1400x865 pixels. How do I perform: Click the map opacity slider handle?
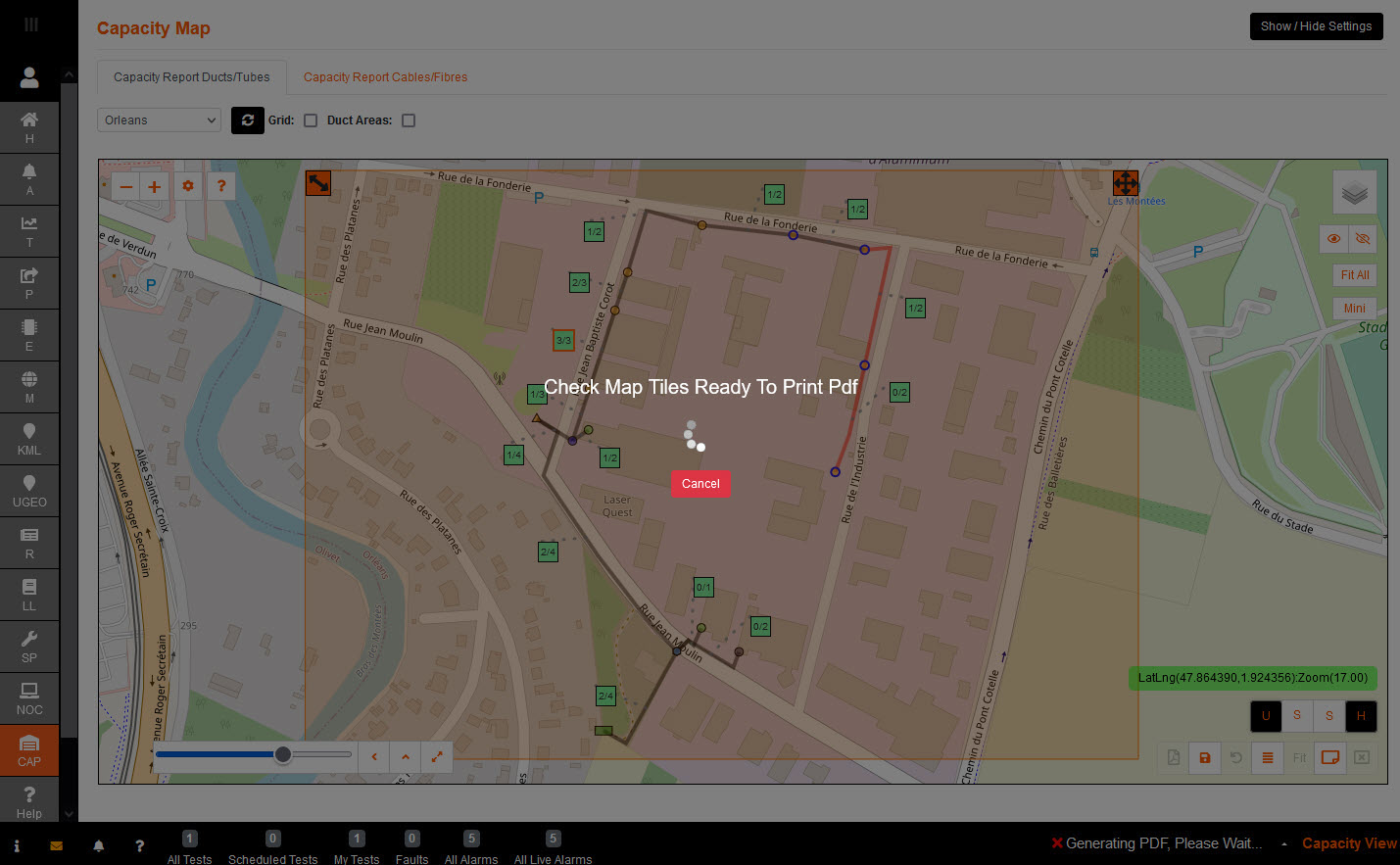coord(283,754)
